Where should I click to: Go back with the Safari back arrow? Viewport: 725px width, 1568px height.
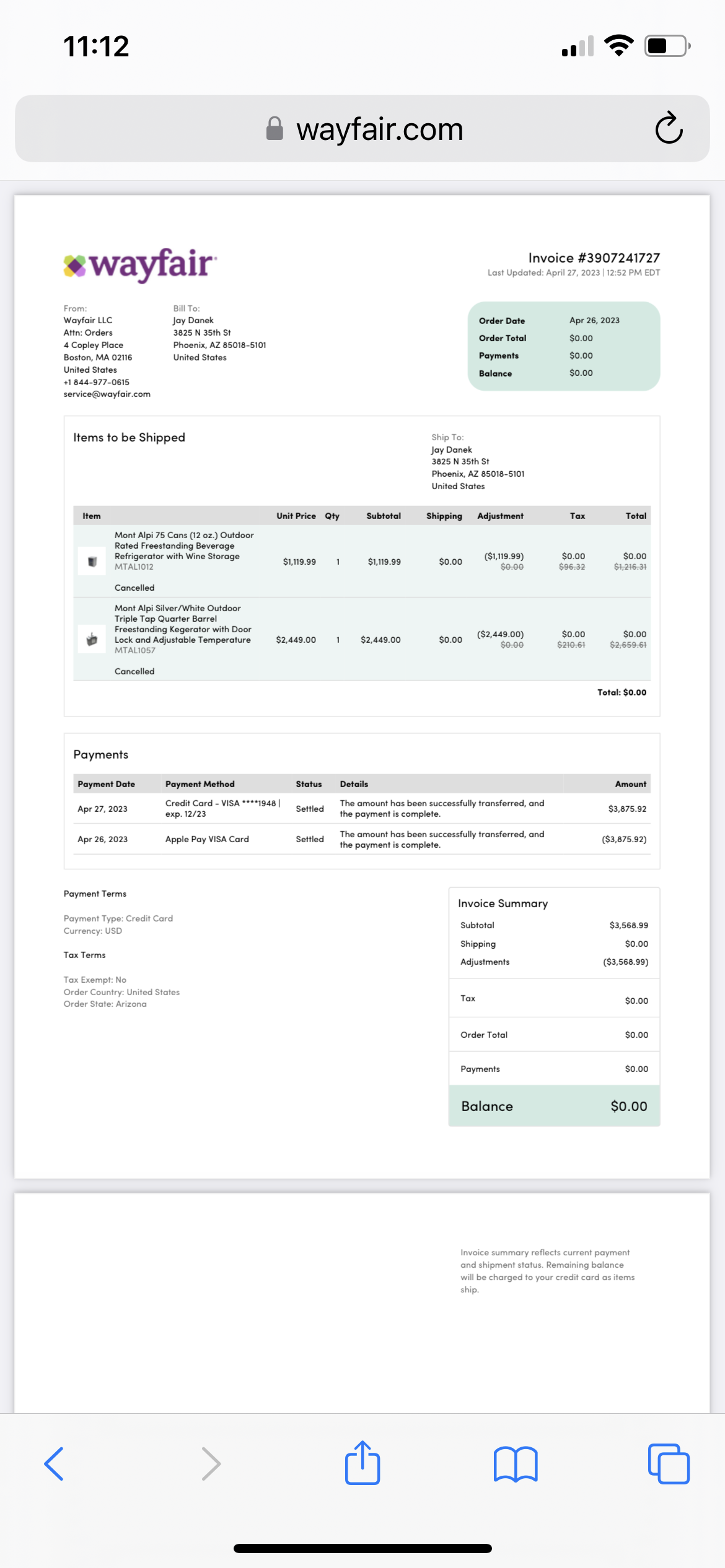[x=54, y=1464]
